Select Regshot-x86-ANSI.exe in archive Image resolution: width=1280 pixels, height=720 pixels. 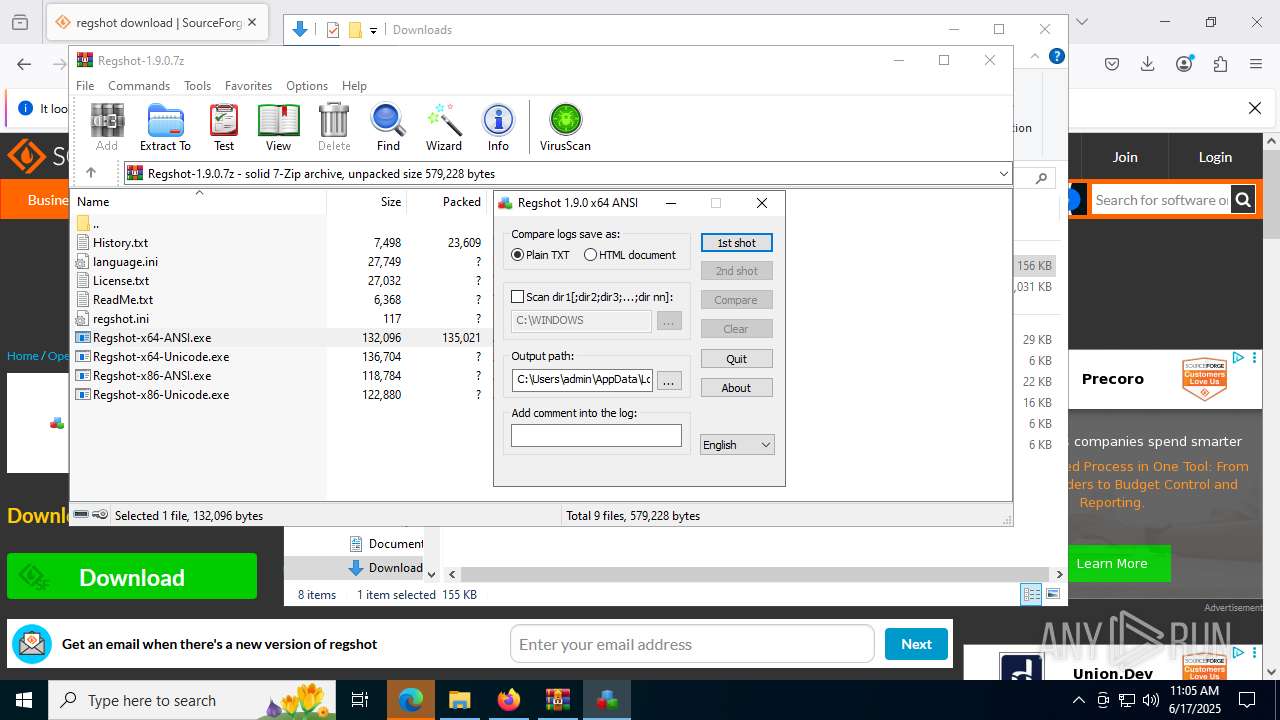[x=152, y=376]
